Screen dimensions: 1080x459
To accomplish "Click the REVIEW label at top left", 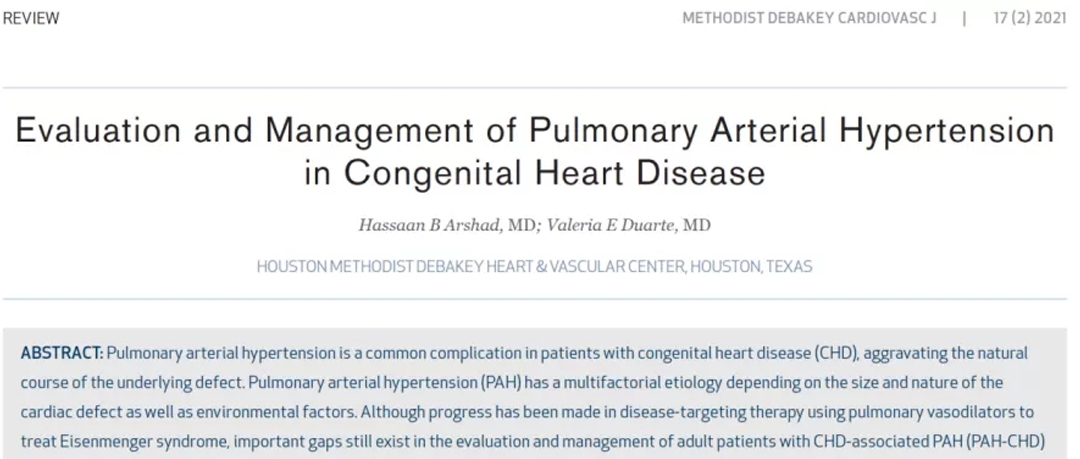I will tap(31, 19).
